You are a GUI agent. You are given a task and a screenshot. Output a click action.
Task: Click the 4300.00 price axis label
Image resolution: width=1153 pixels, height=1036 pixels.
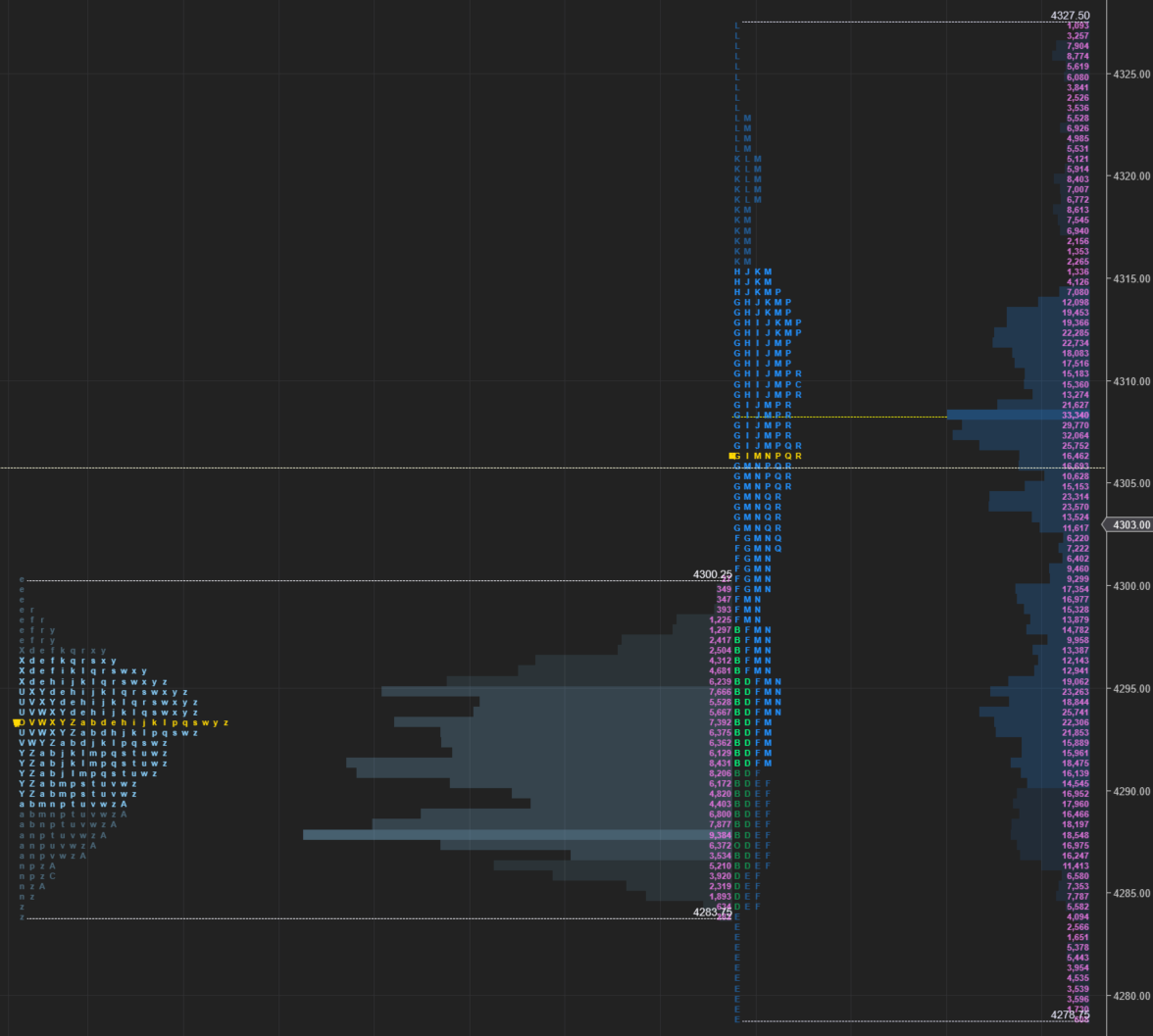[1131, 586]
